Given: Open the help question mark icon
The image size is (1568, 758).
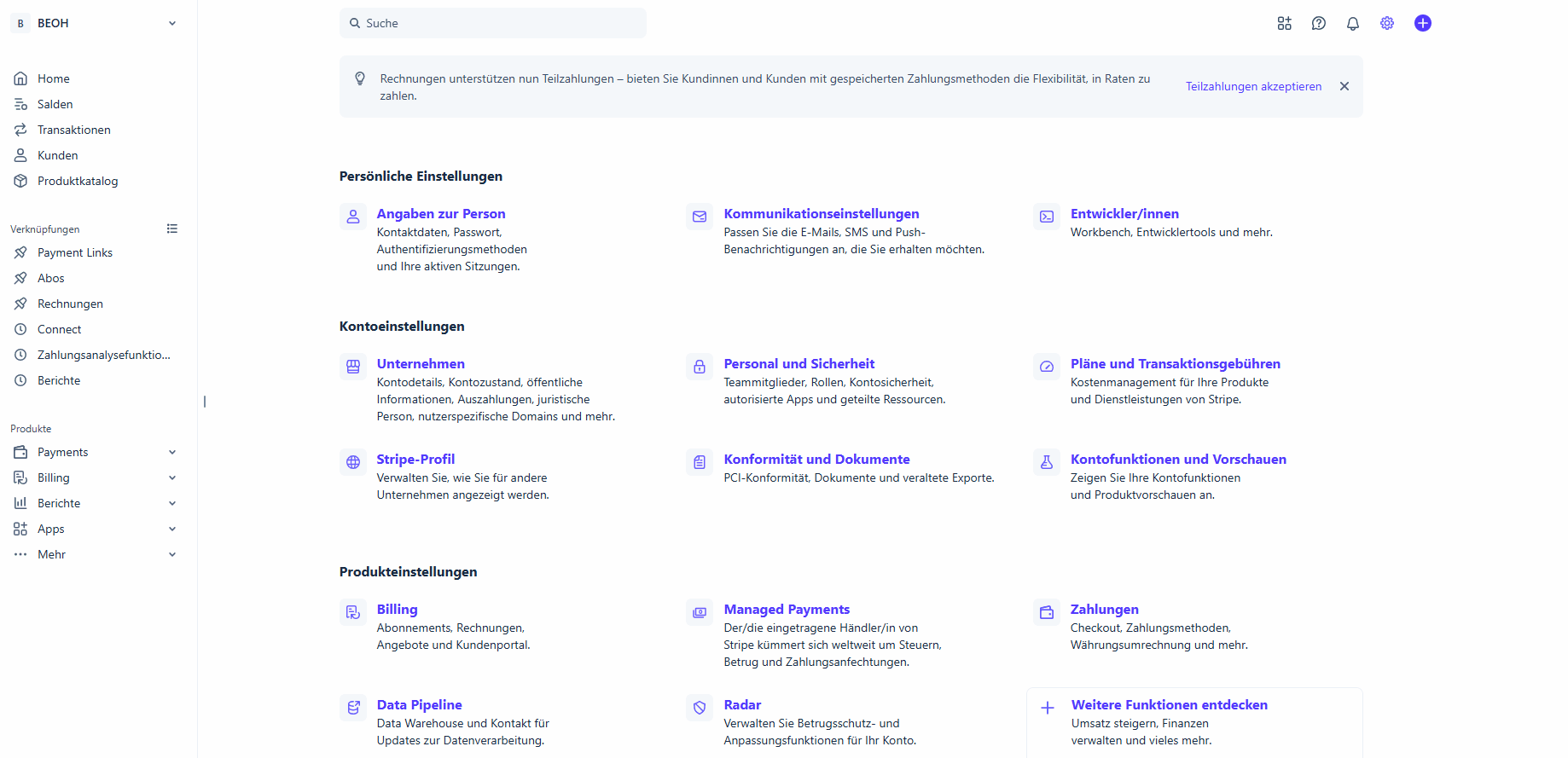Looking at the screenshot, I should (x=1318, y=23).
